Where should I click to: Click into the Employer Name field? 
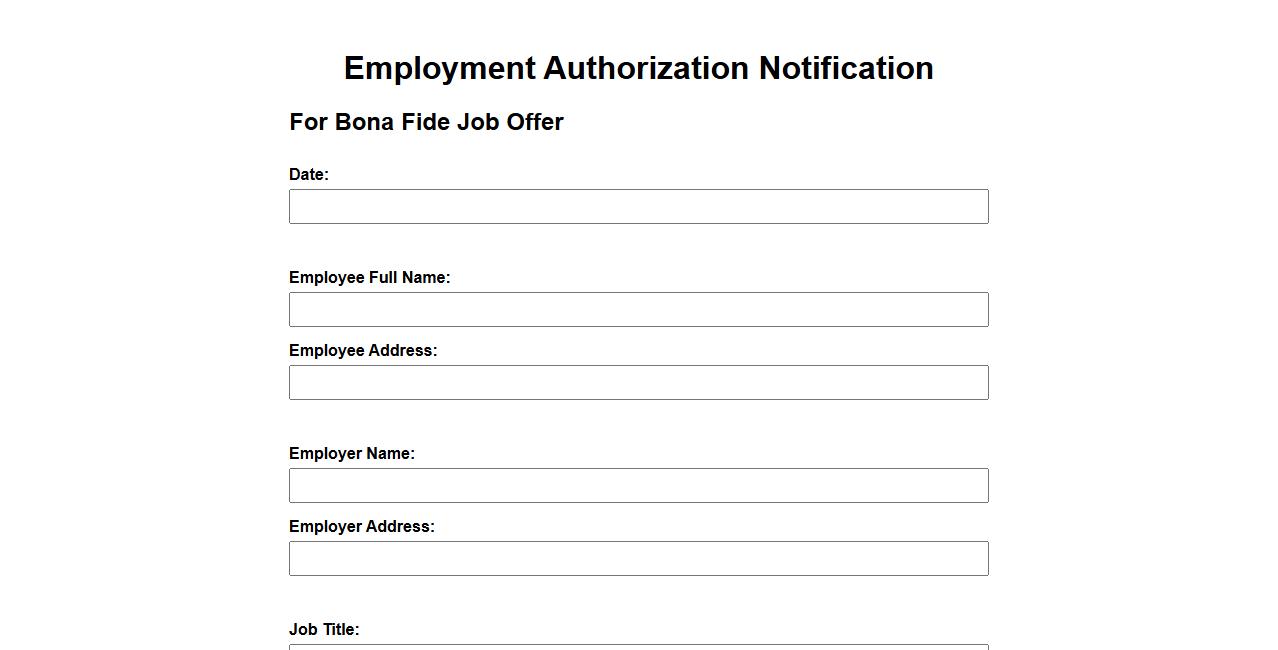638,486
